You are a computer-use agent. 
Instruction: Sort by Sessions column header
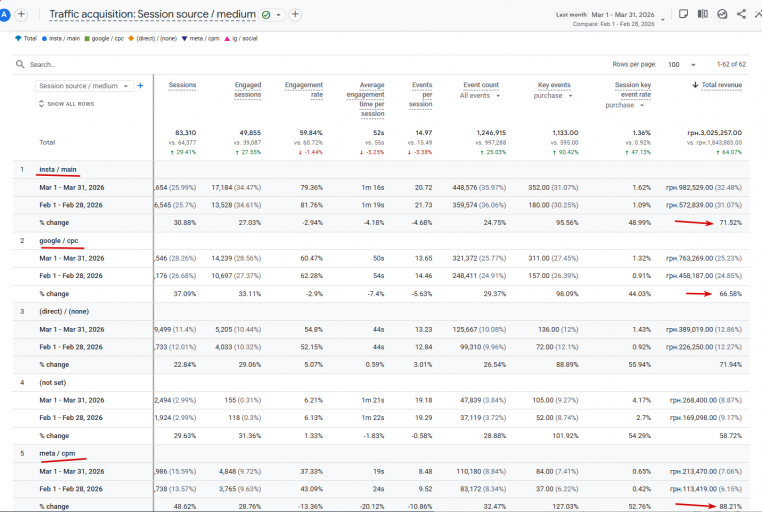182,85
